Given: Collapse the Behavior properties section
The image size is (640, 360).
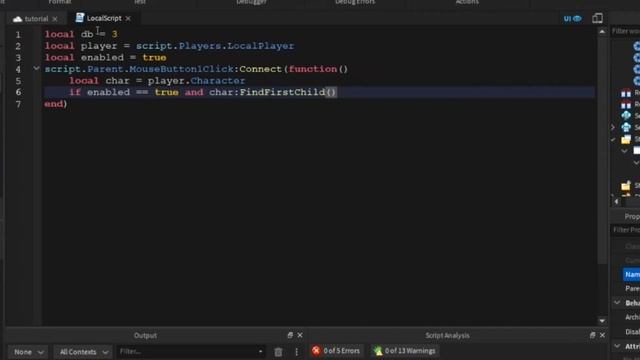Looking at the screenshot, I should tap(617, 302).
